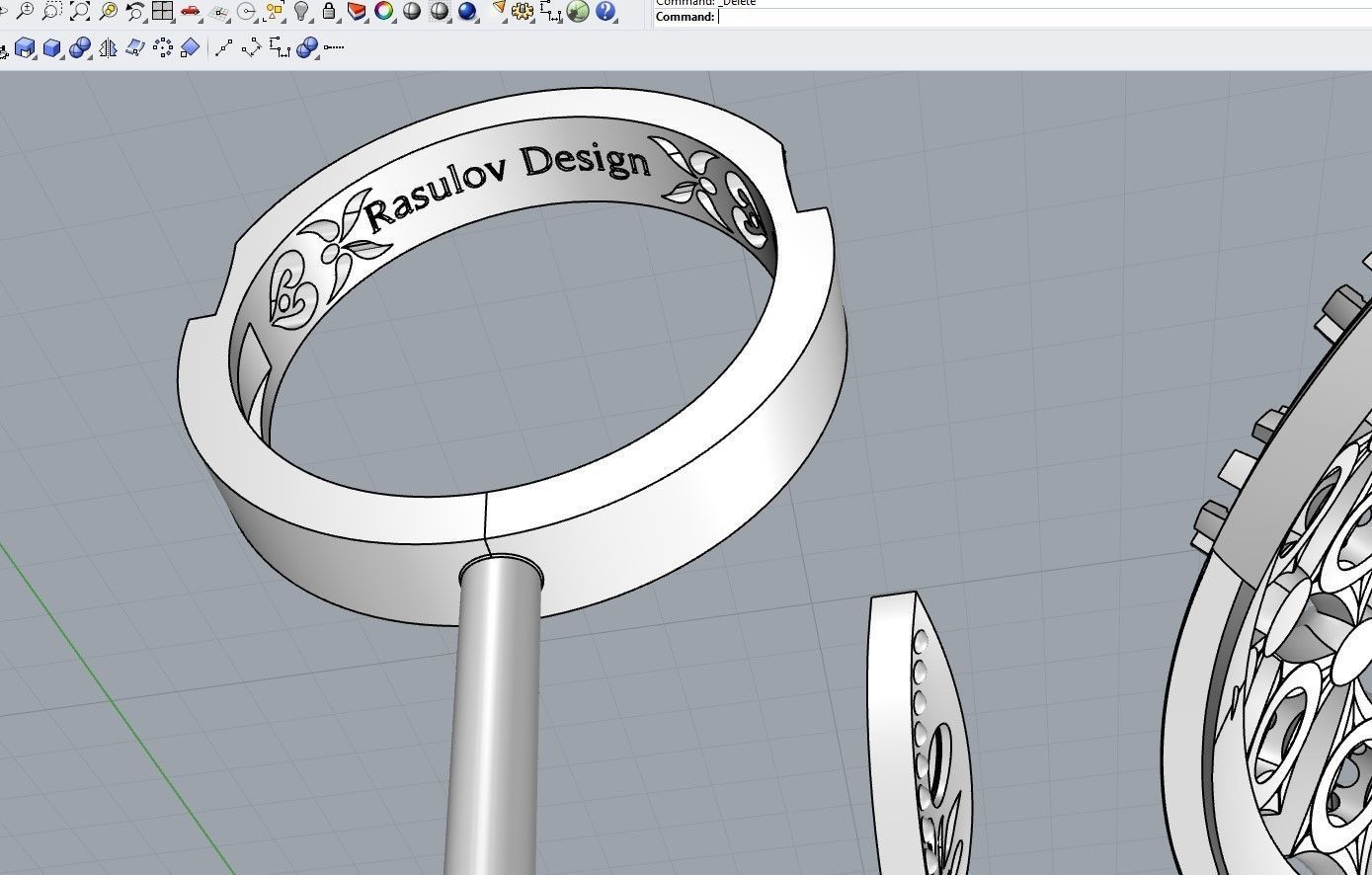The image size is (1372, 875).
Task: Open the Options gear icon
Action: [524, 11]
